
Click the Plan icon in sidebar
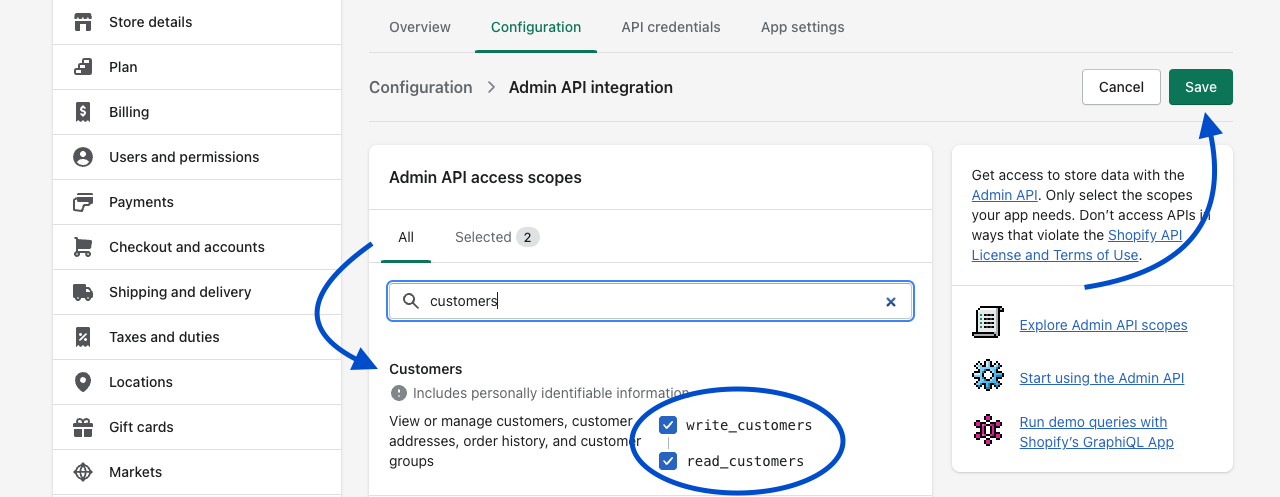pos(83,67)
